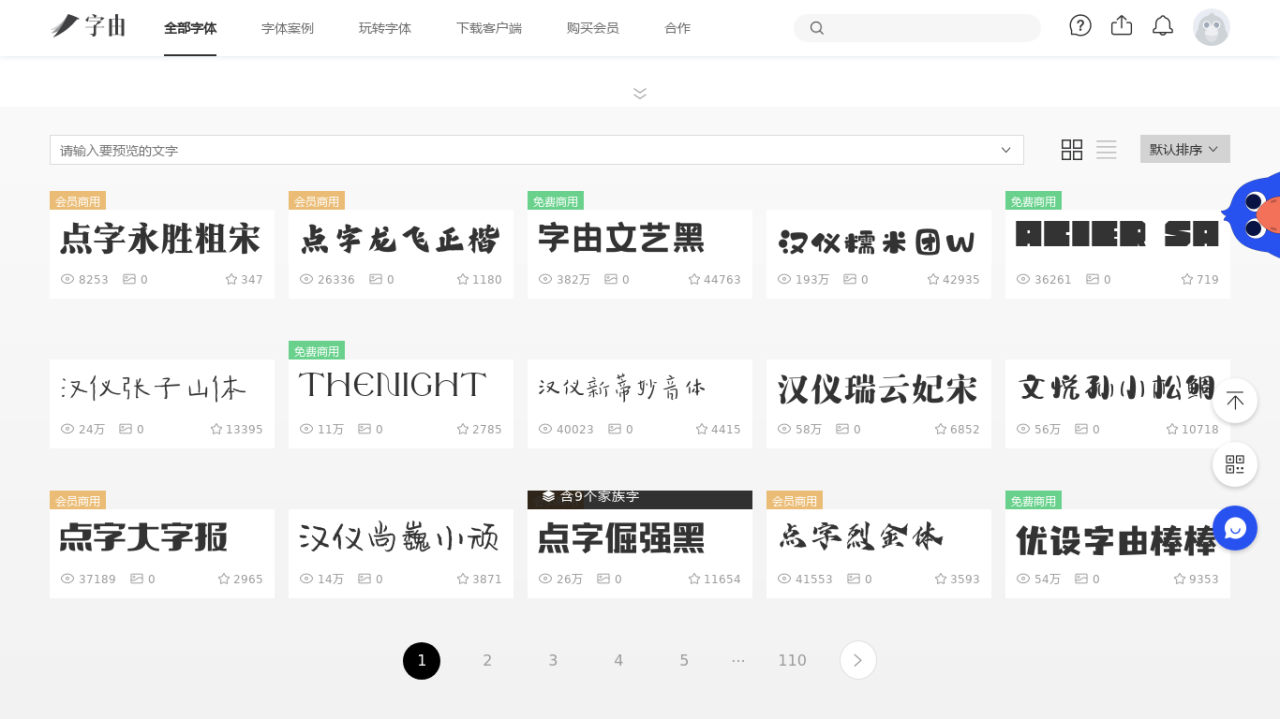Click the user avatar in the top right
The image size is (1280, 719).
tap(1212, 27)
